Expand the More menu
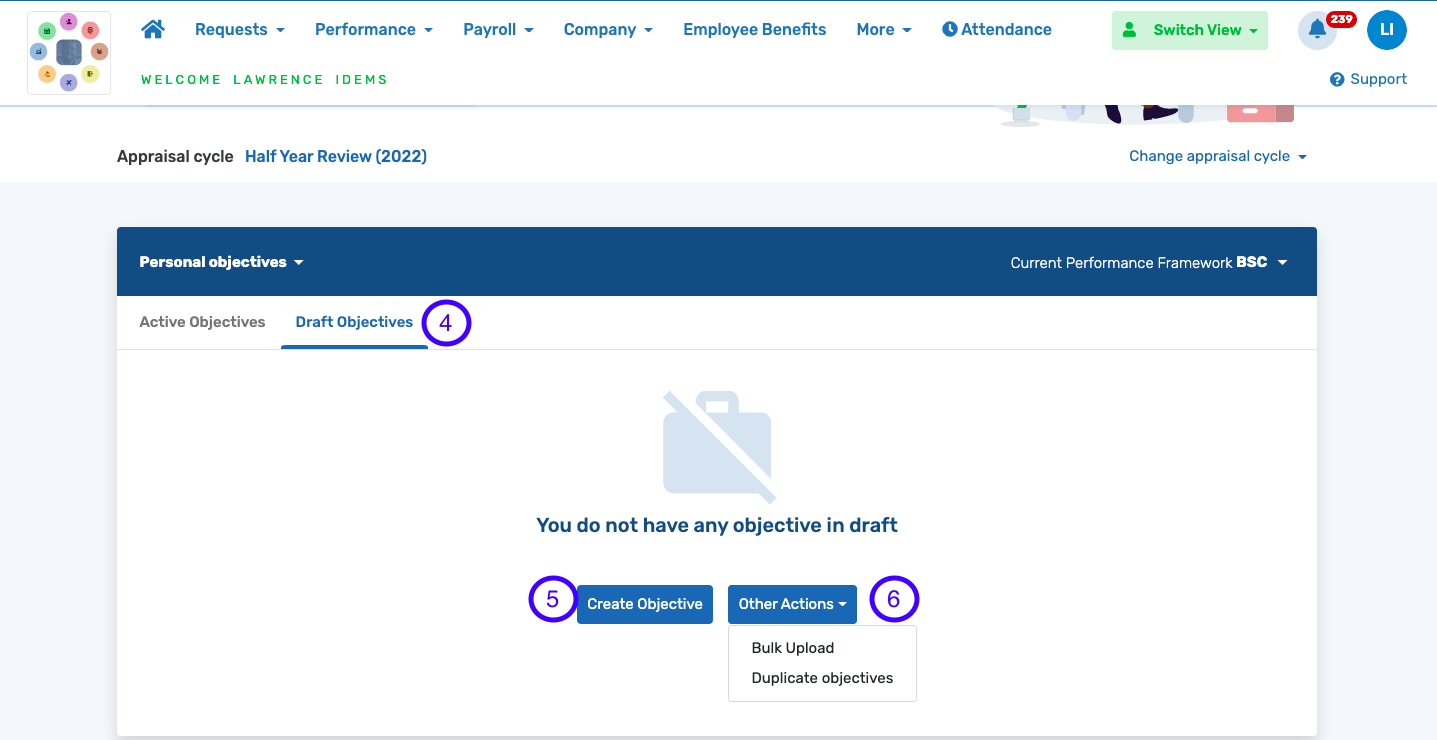 pos(884,29)
